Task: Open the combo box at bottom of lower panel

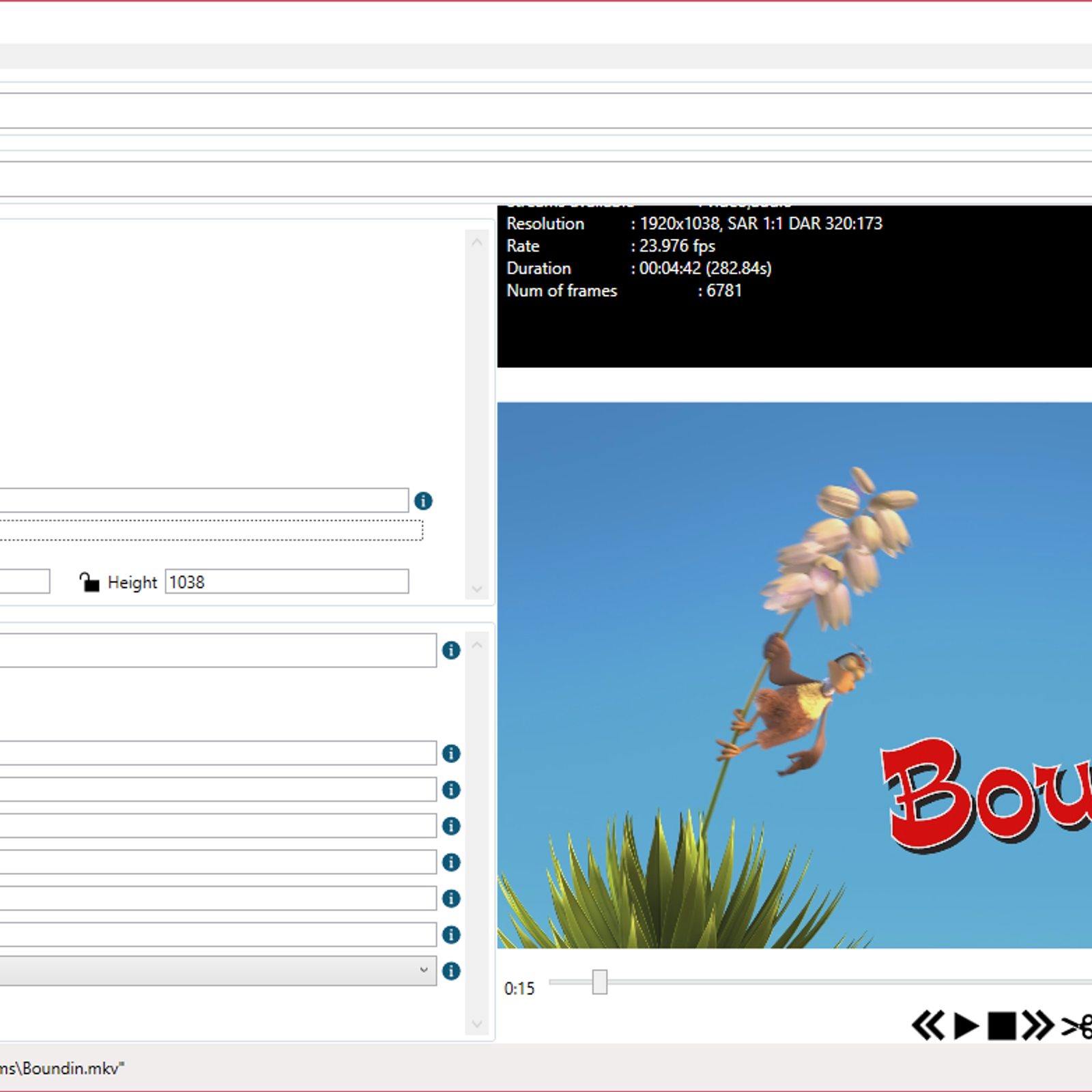Action: coord(218,971)
